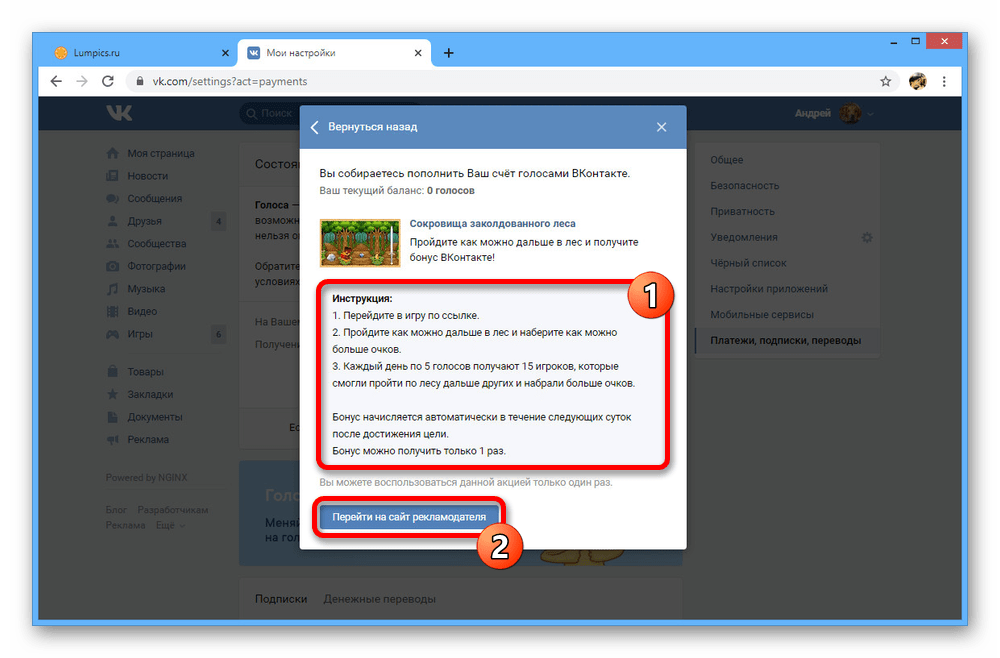1000x658 pixels.
Task: Click the Моя страница home icon
Action: pos(112,153)
